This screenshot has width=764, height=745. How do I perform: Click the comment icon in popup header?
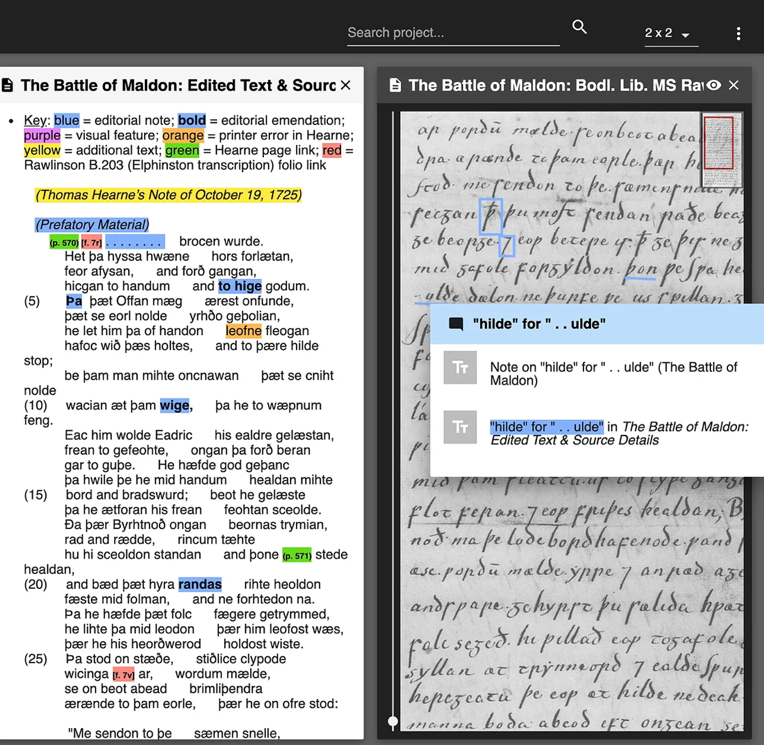[x=456, y=324]
